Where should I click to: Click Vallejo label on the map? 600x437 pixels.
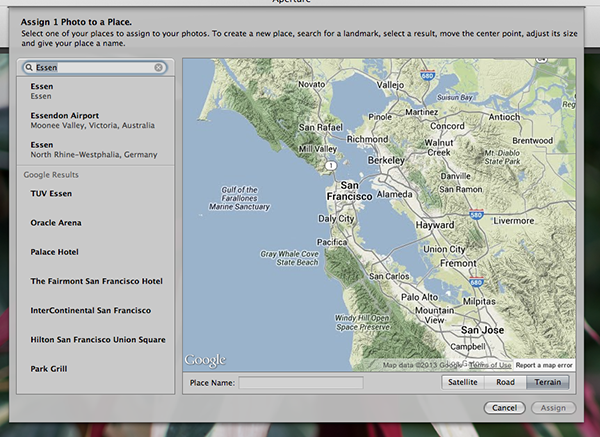[390, 85]
